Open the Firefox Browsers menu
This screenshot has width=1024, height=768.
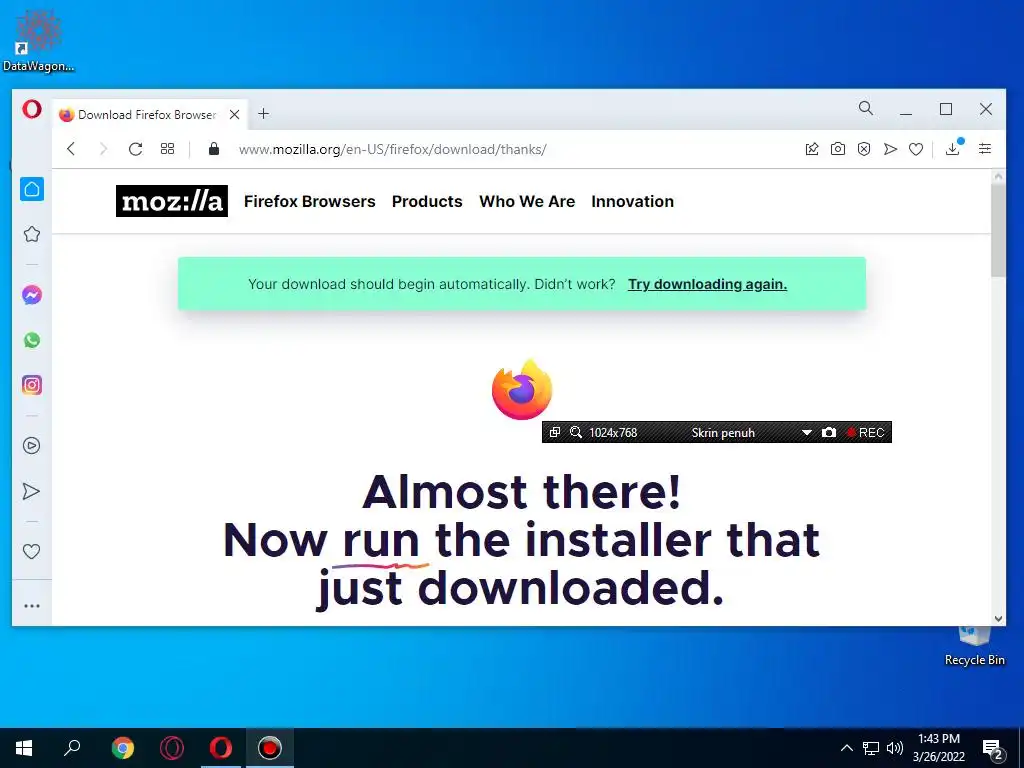tap(310, 201)
